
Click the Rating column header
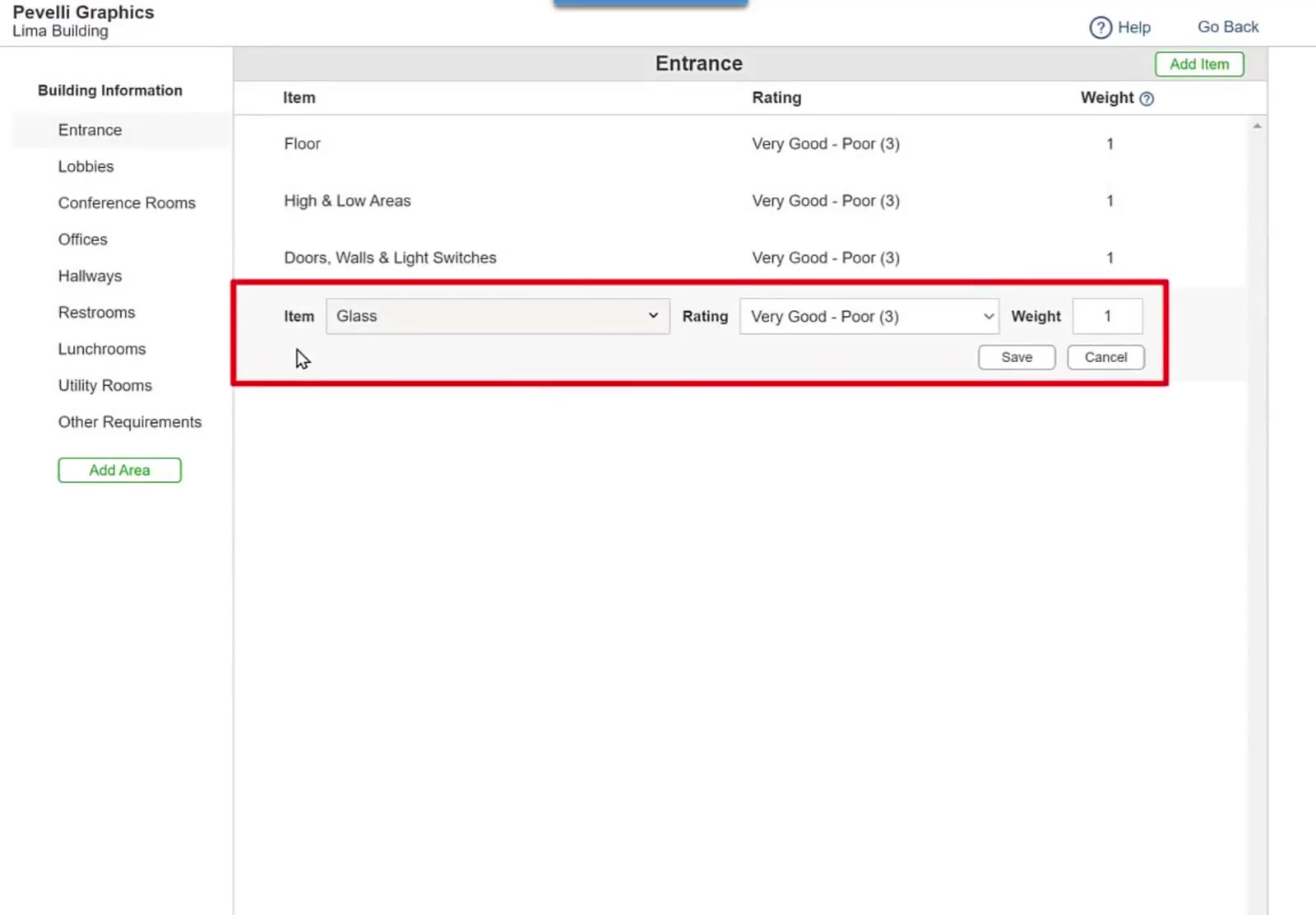(776, 97)
